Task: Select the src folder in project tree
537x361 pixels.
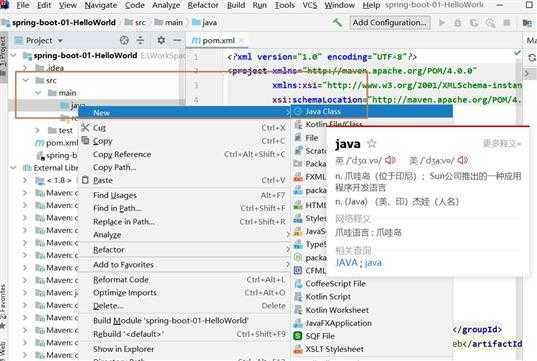Action: [x=46, y=80]
